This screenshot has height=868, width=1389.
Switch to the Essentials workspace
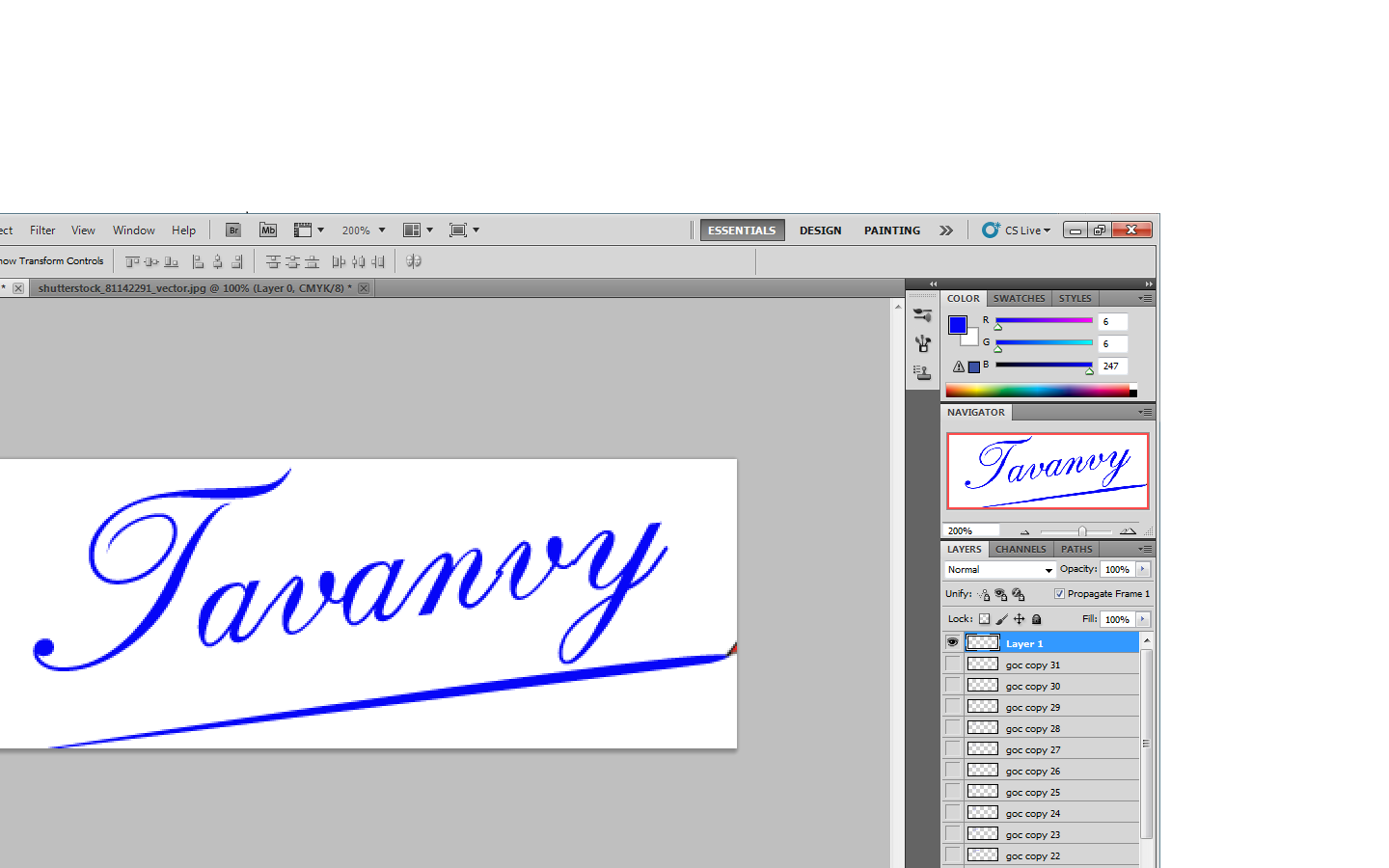pos(742,231)
